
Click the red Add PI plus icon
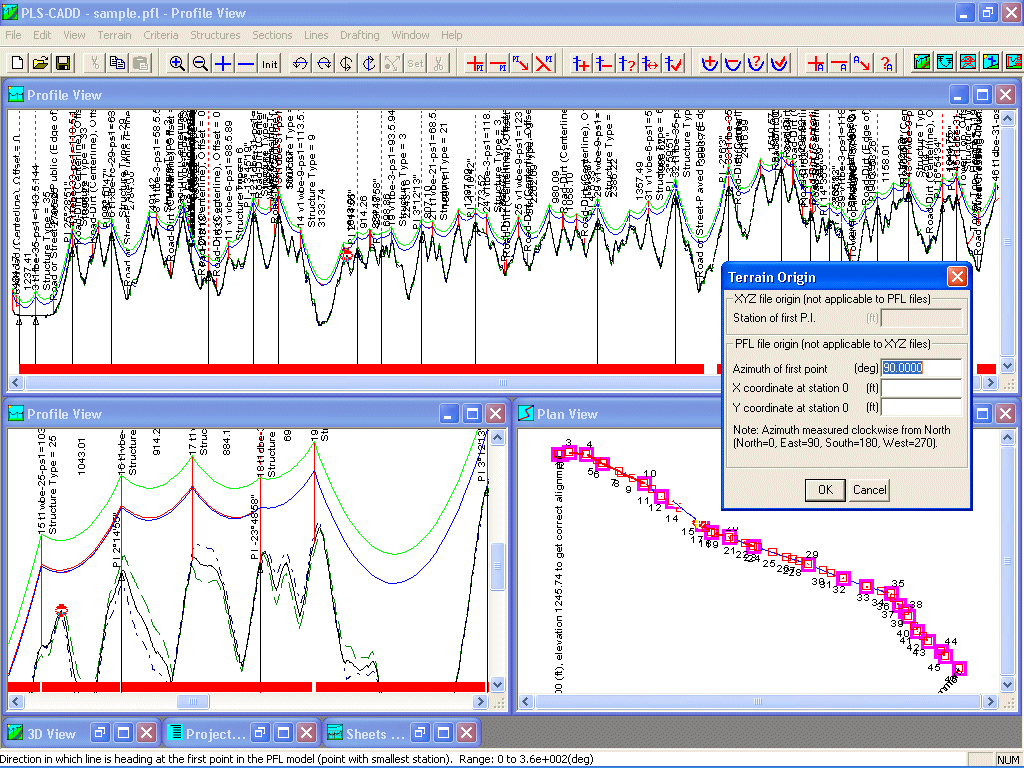(476, 63)
